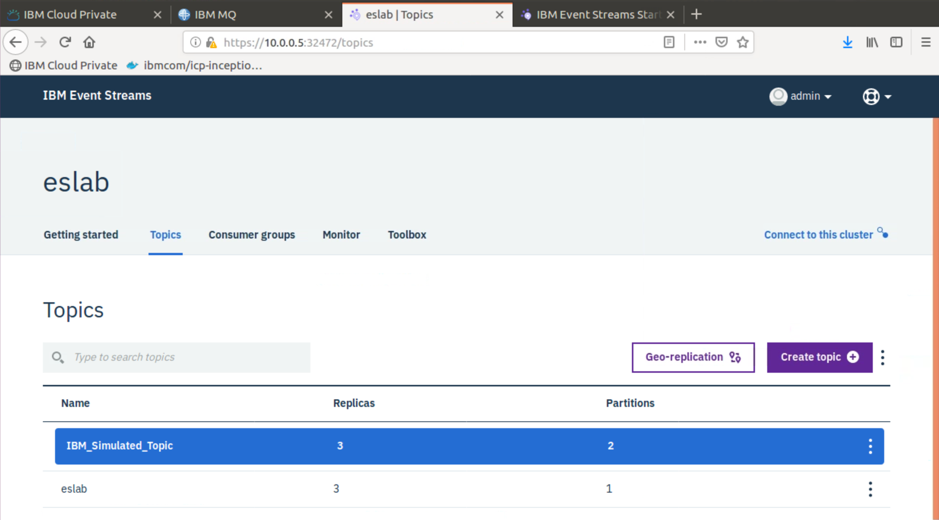Open overflow menu next to Create topic
The image size is (939, 520).
883,358
